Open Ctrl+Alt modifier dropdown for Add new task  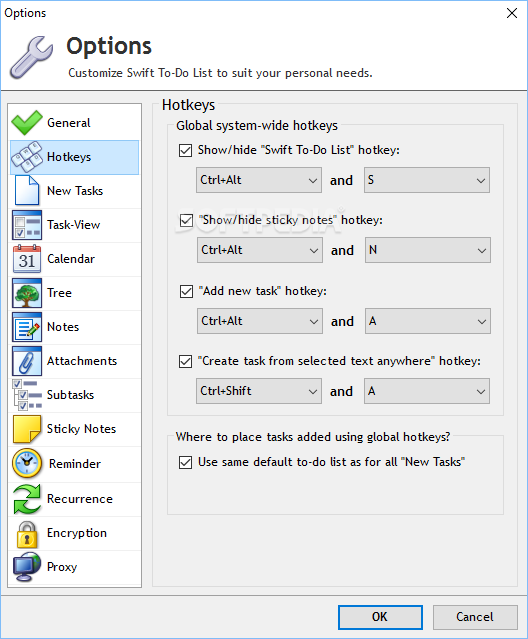260,321
